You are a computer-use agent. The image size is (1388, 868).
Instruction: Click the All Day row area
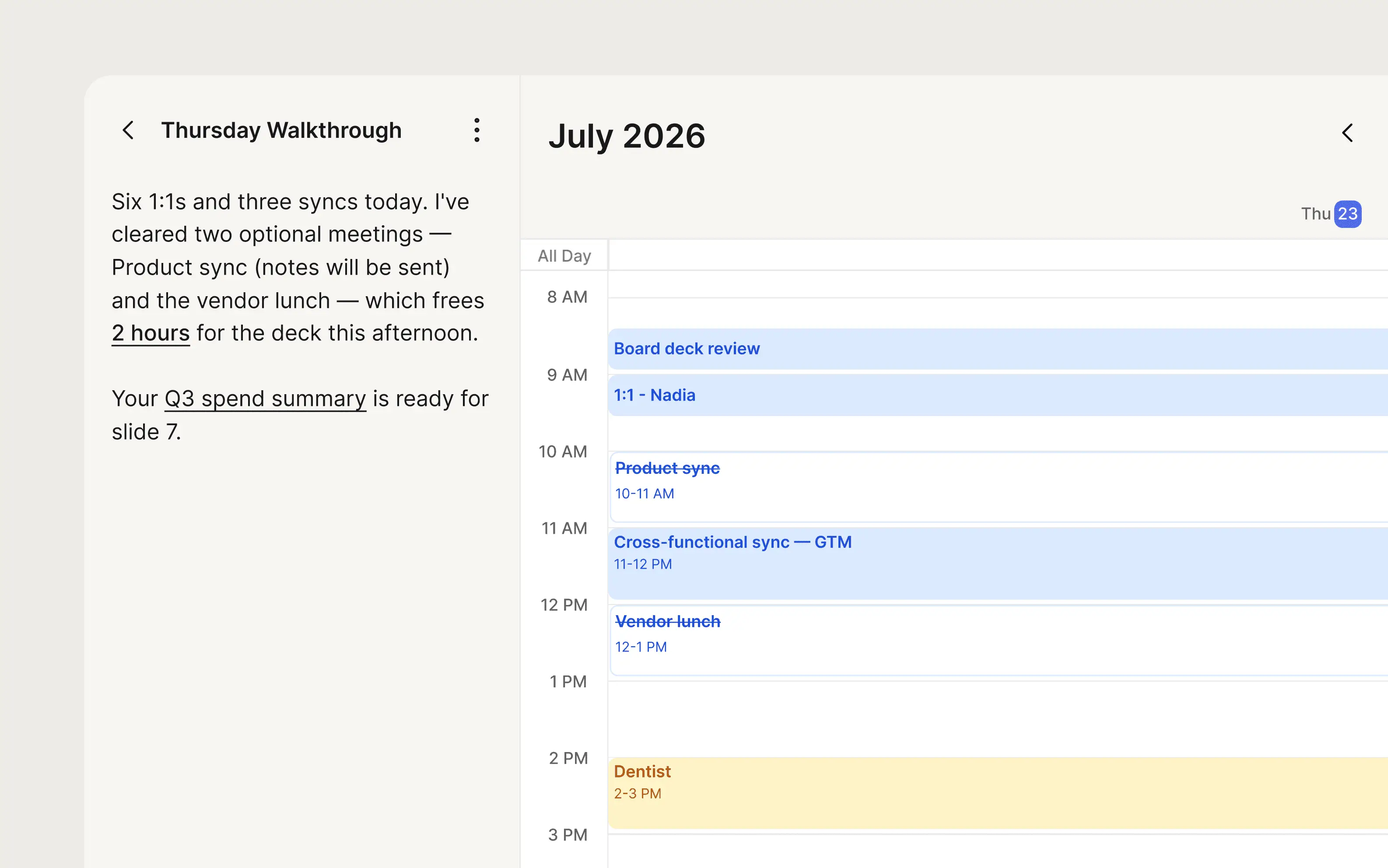[998, 255]
